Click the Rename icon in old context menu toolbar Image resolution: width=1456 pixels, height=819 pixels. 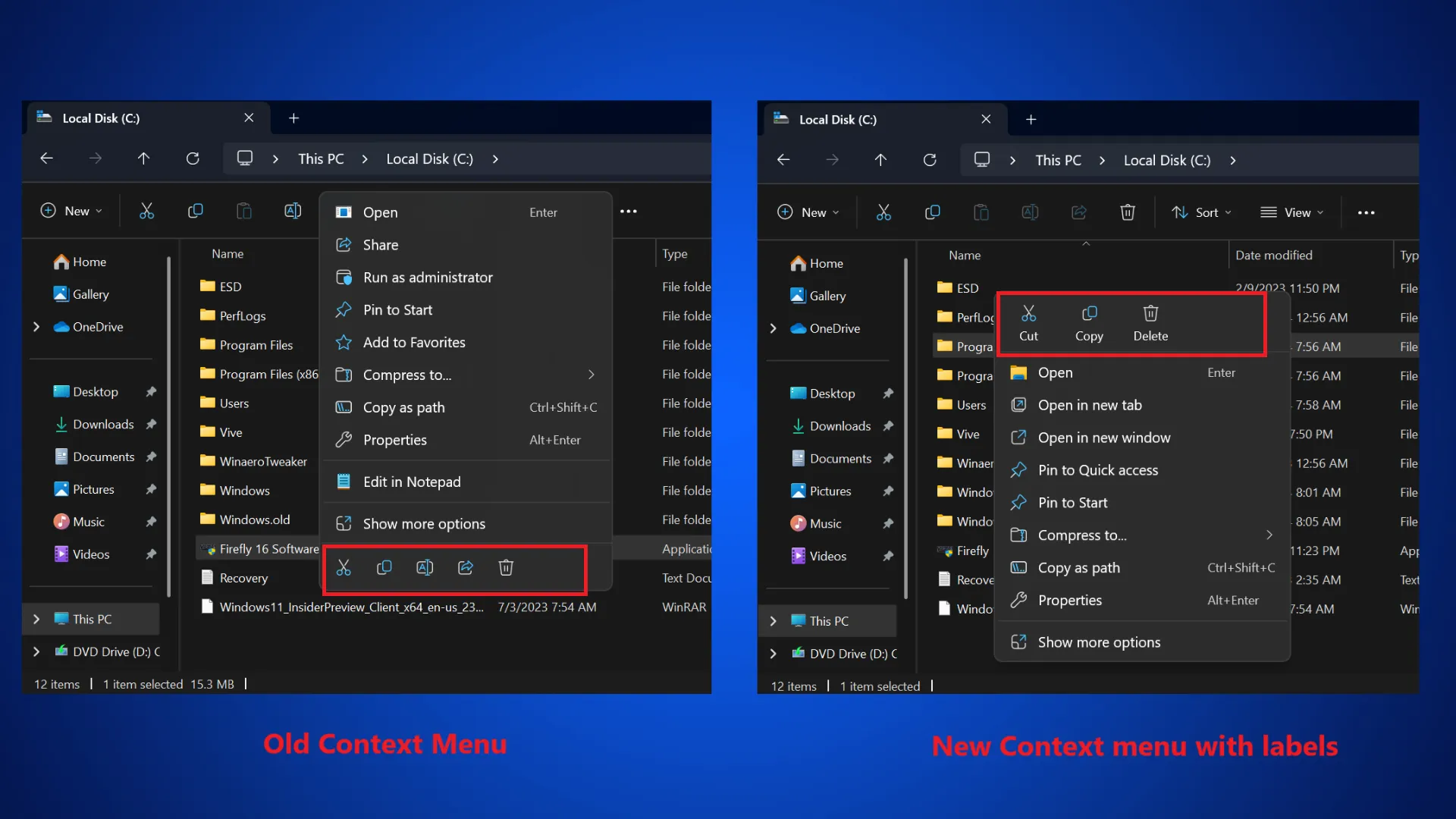(x=425, y=567)
